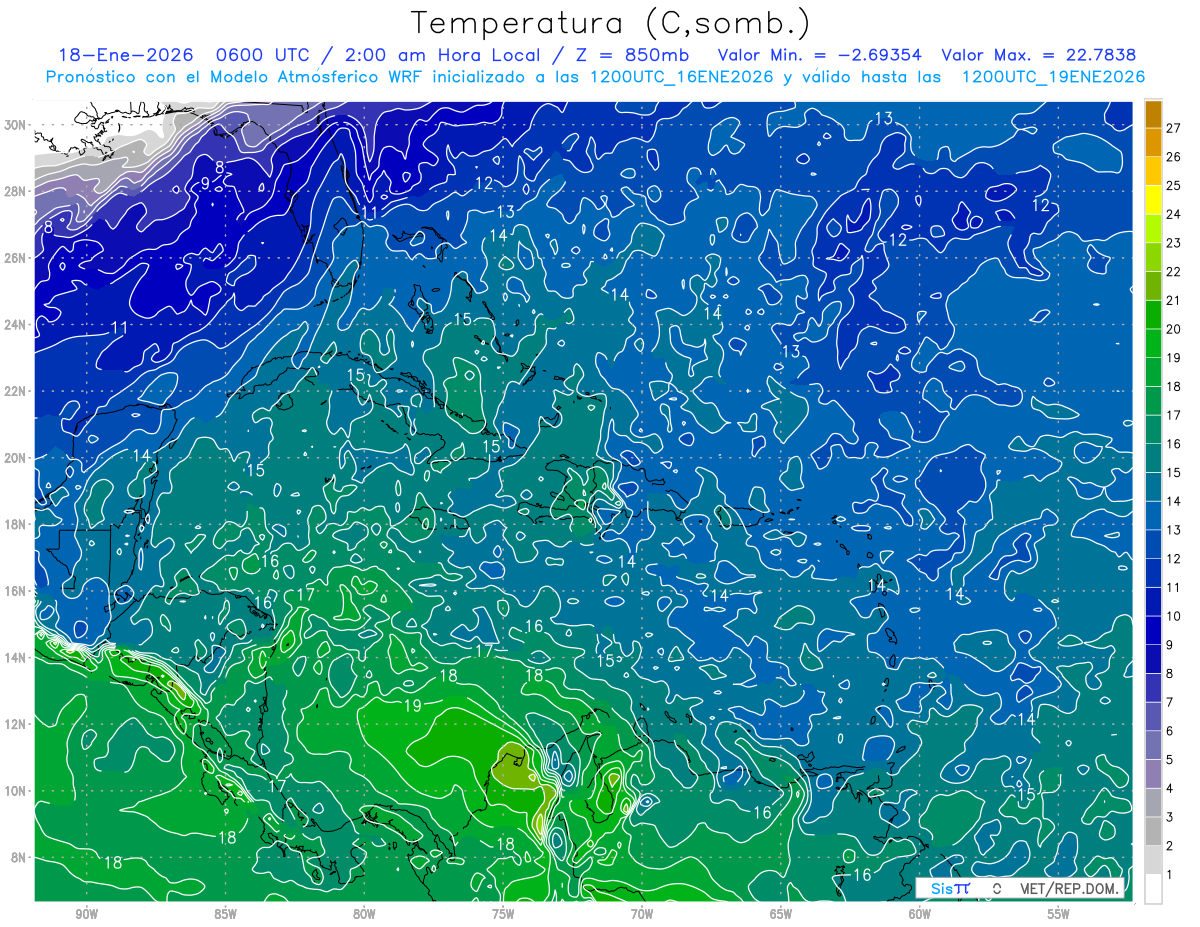The image size is (1200, 927).
Task: Click initialization time "1200UTC_16ENE2026"
Action: point(683,77)
